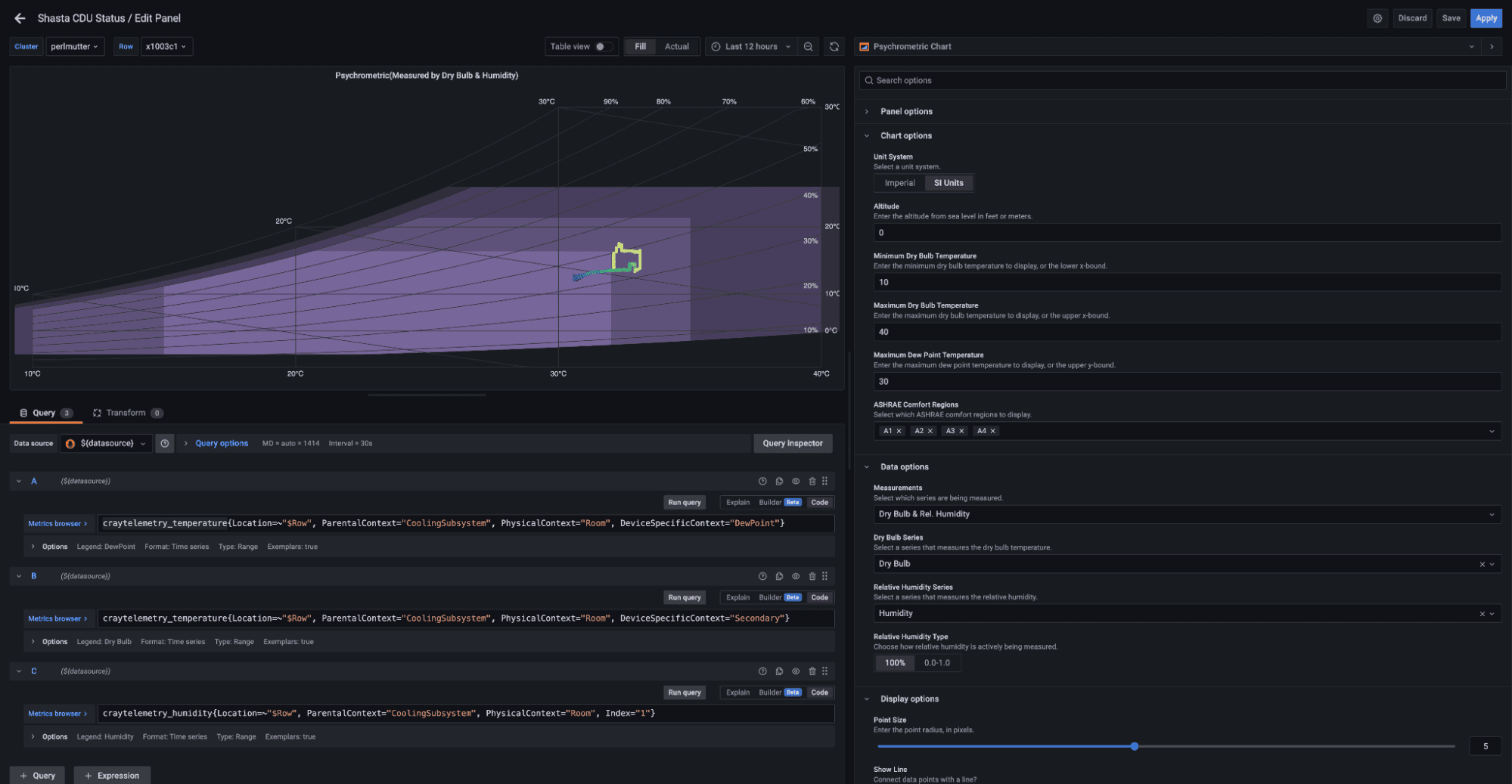Zoom out the time range
Image resolution: width=1512 pixels, height=784 pixels.
tap(809, 46)
